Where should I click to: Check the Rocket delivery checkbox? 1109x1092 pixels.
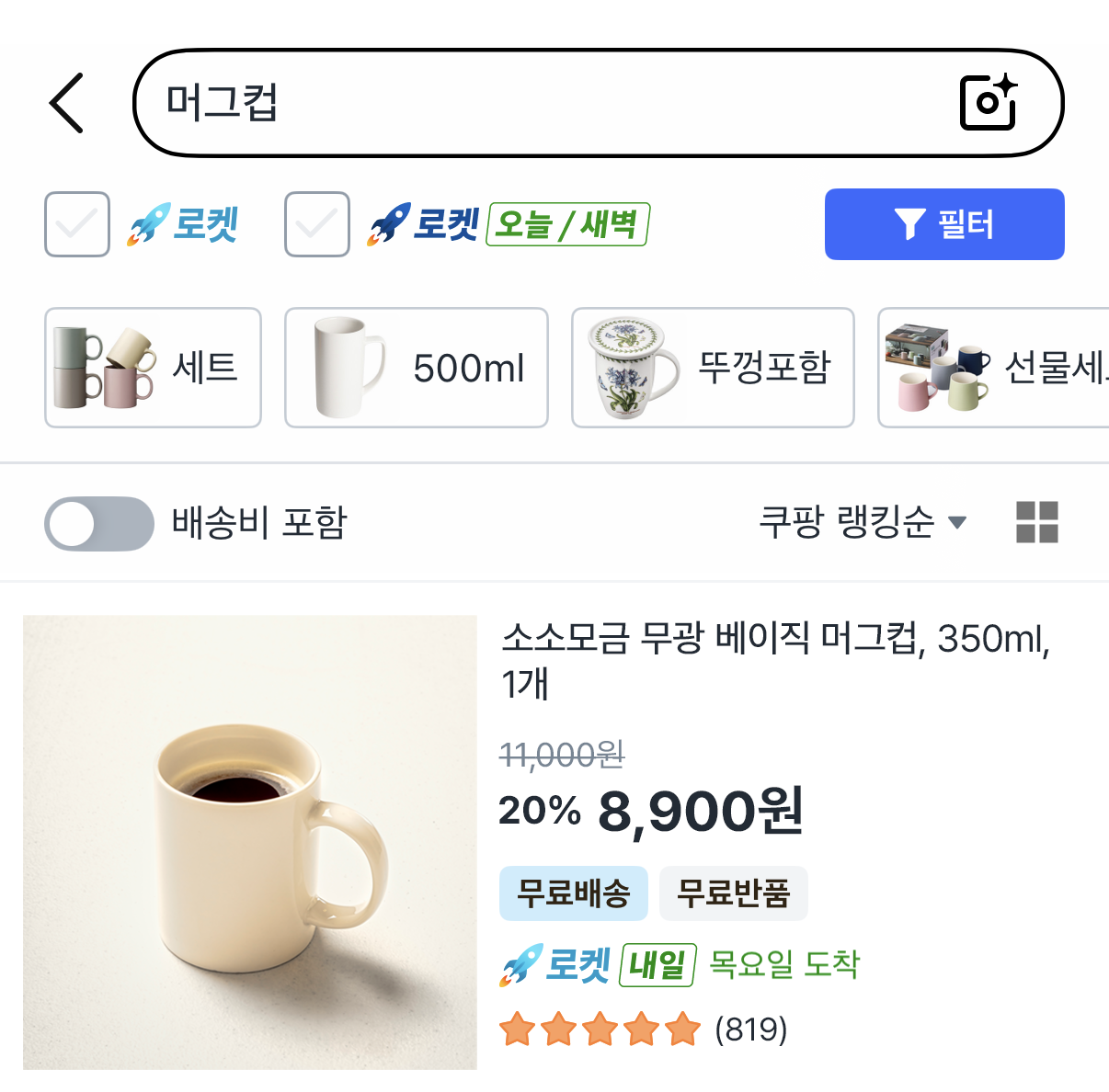coord(77,224)
